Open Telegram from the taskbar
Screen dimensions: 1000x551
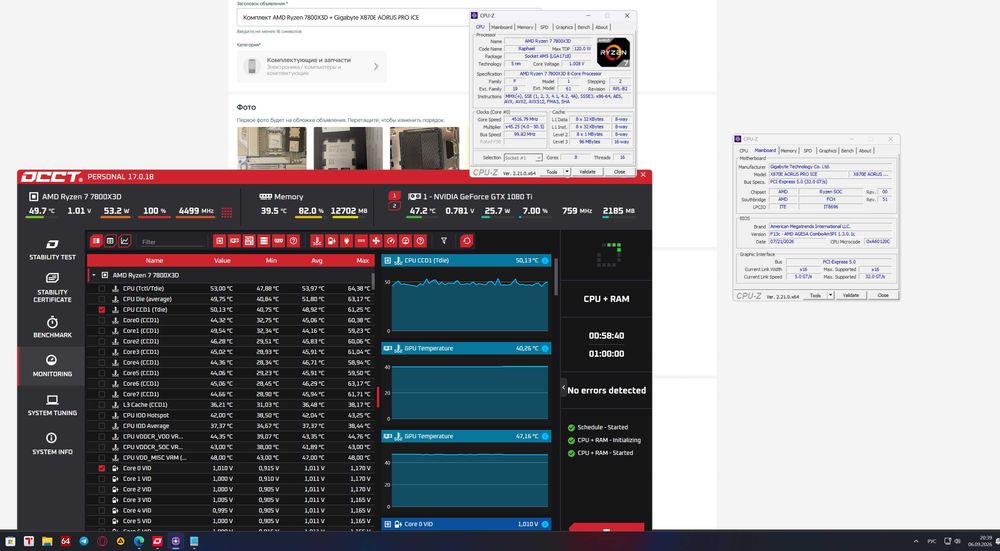84,541
